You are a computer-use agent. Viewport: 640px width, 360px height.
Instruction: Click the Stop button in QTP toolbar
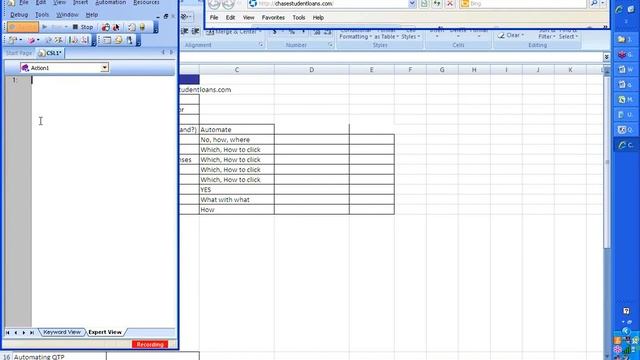pos(83,27)
